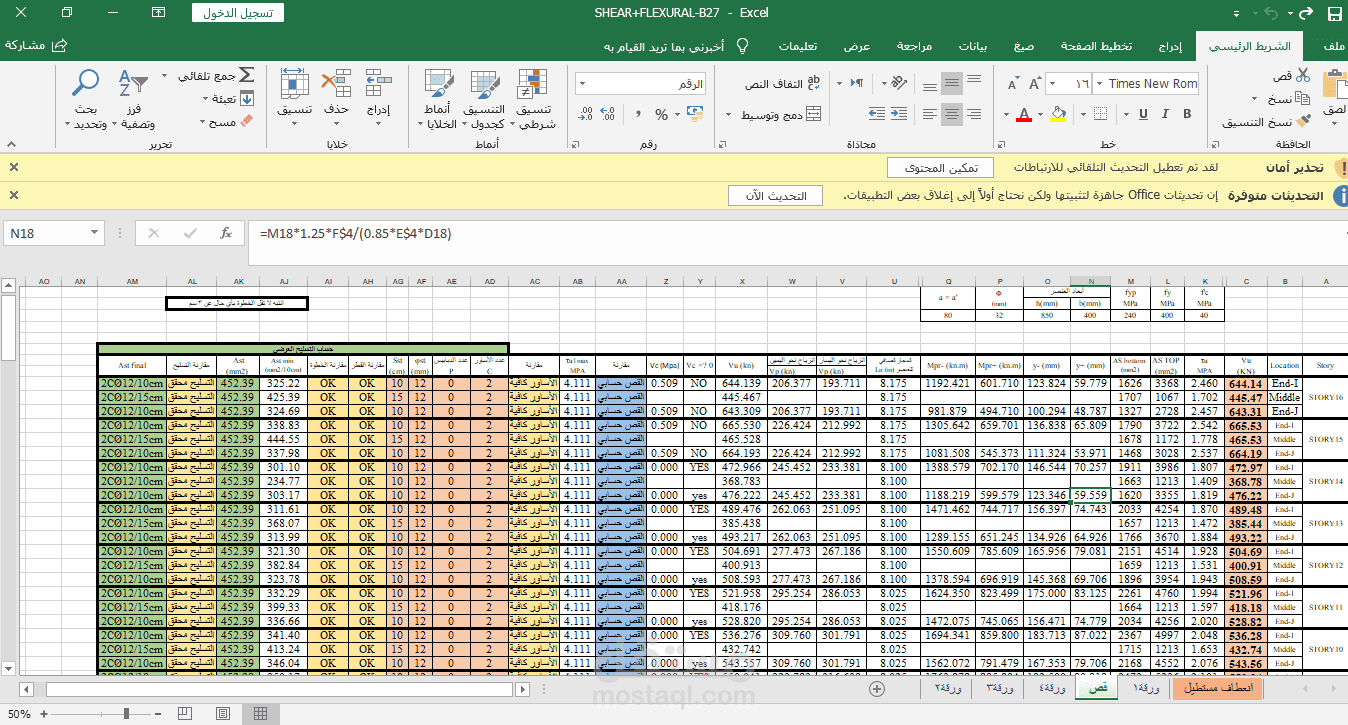Viewport: 1348px width, 725px height.
Task: Toggle center horizontal alignment
Action: pos(952,114)
